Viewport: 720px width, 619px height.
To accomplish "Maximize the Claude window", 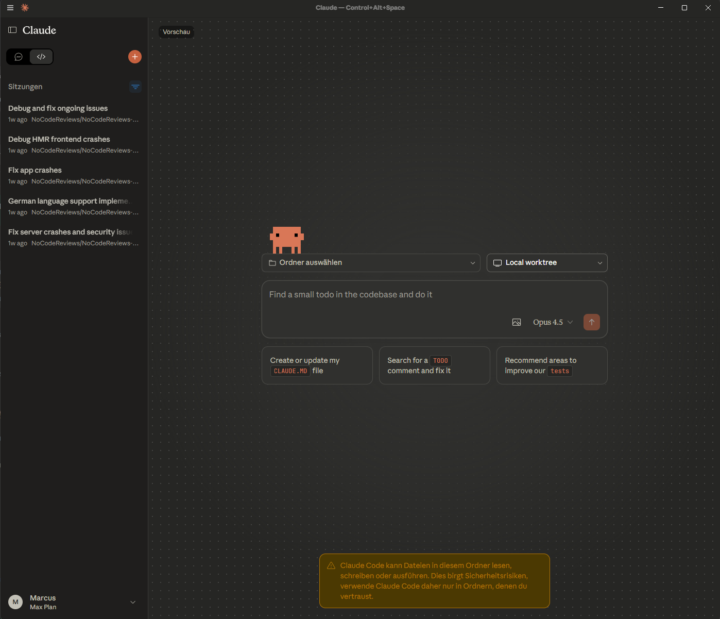I will tap(684, 8).
